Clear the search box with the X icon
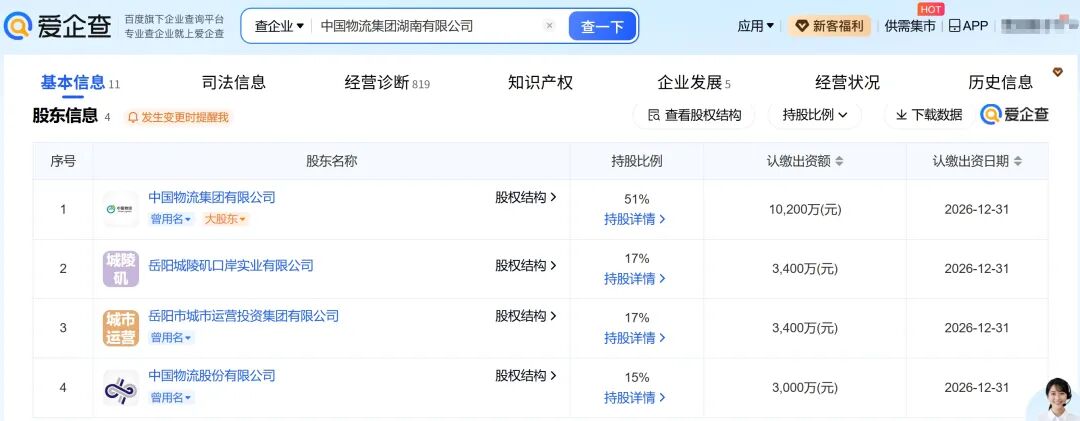 click(549, 26)
